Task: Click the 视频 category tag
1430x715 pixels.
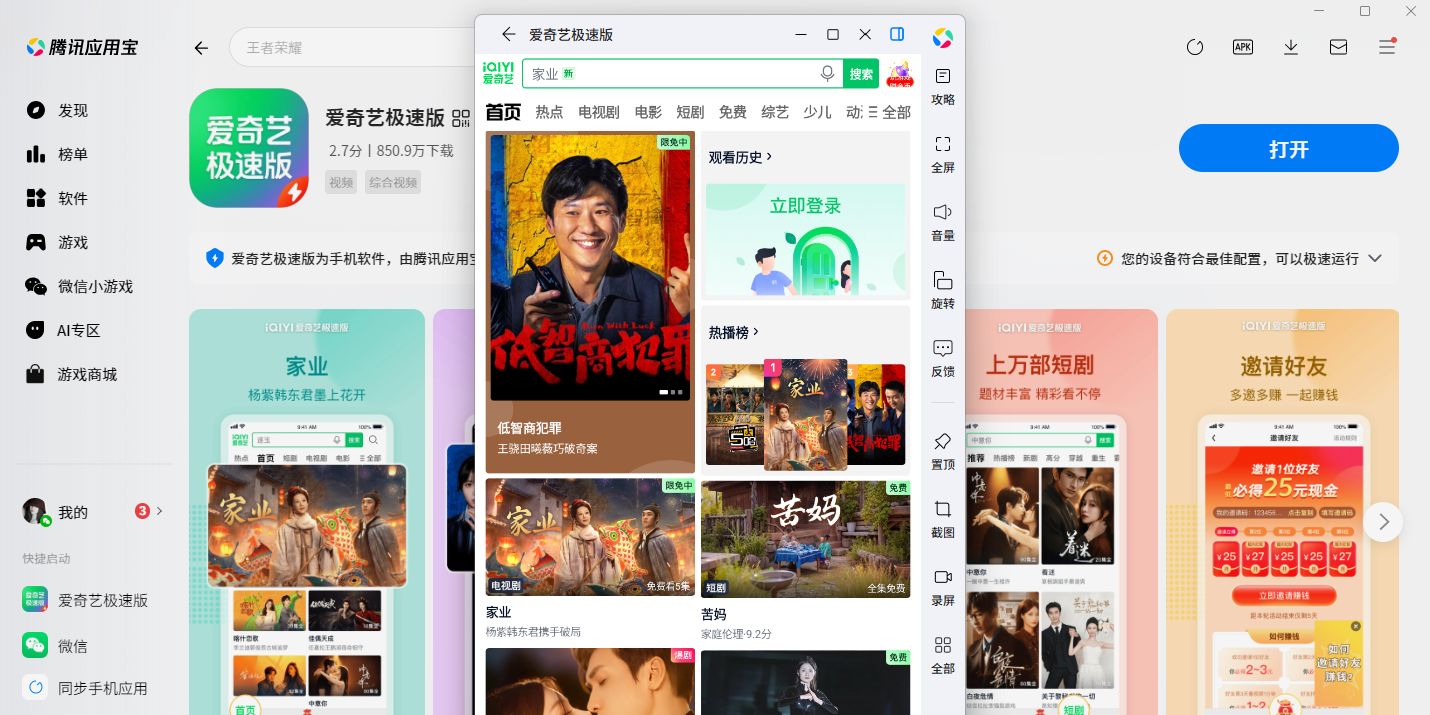Action: tap(342, 182)
